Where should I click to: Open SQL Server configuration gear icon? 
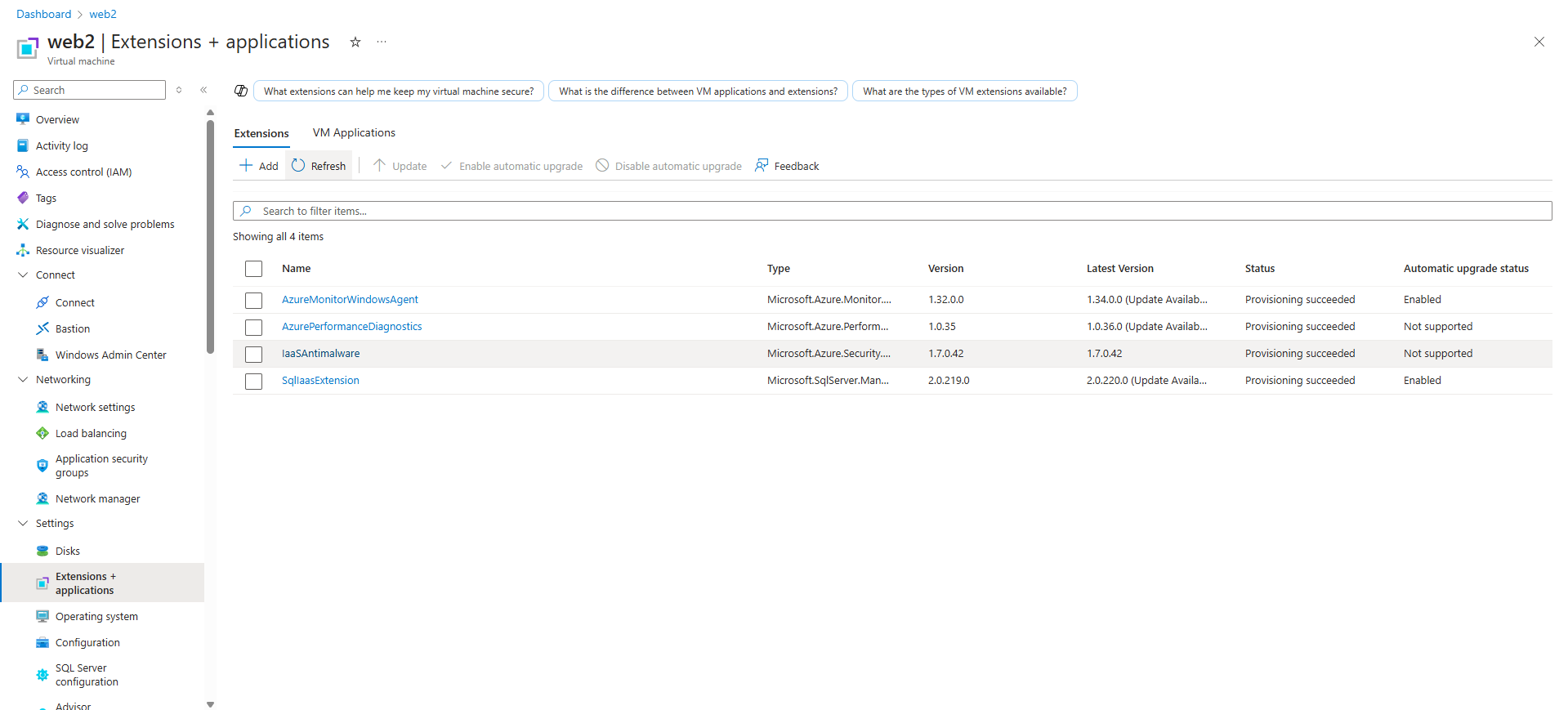click(42, 675)
